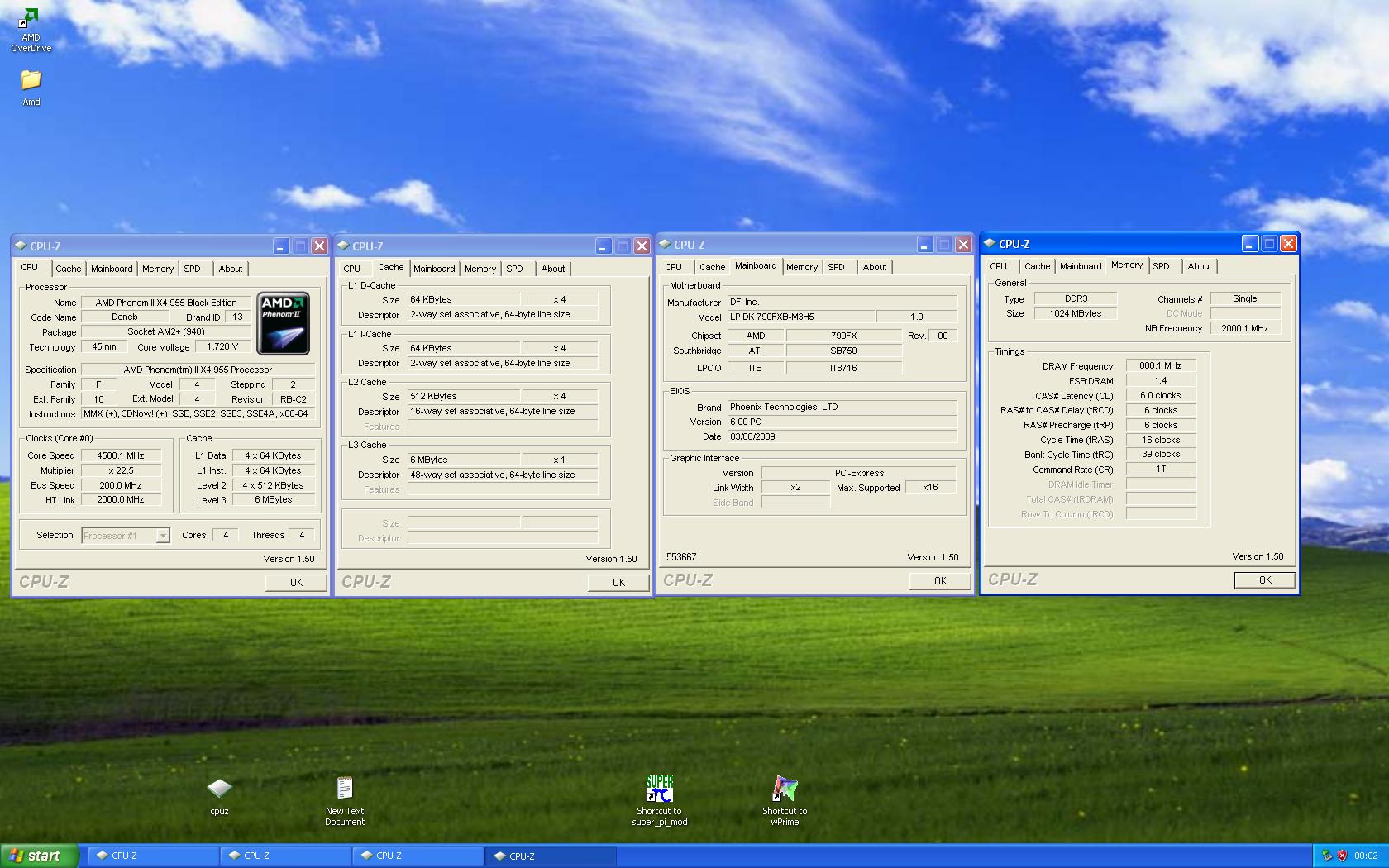Select CPU tab in Cache window
Image resolution: width=1389 pixels, height=868 pixels.
coord(351,269)
